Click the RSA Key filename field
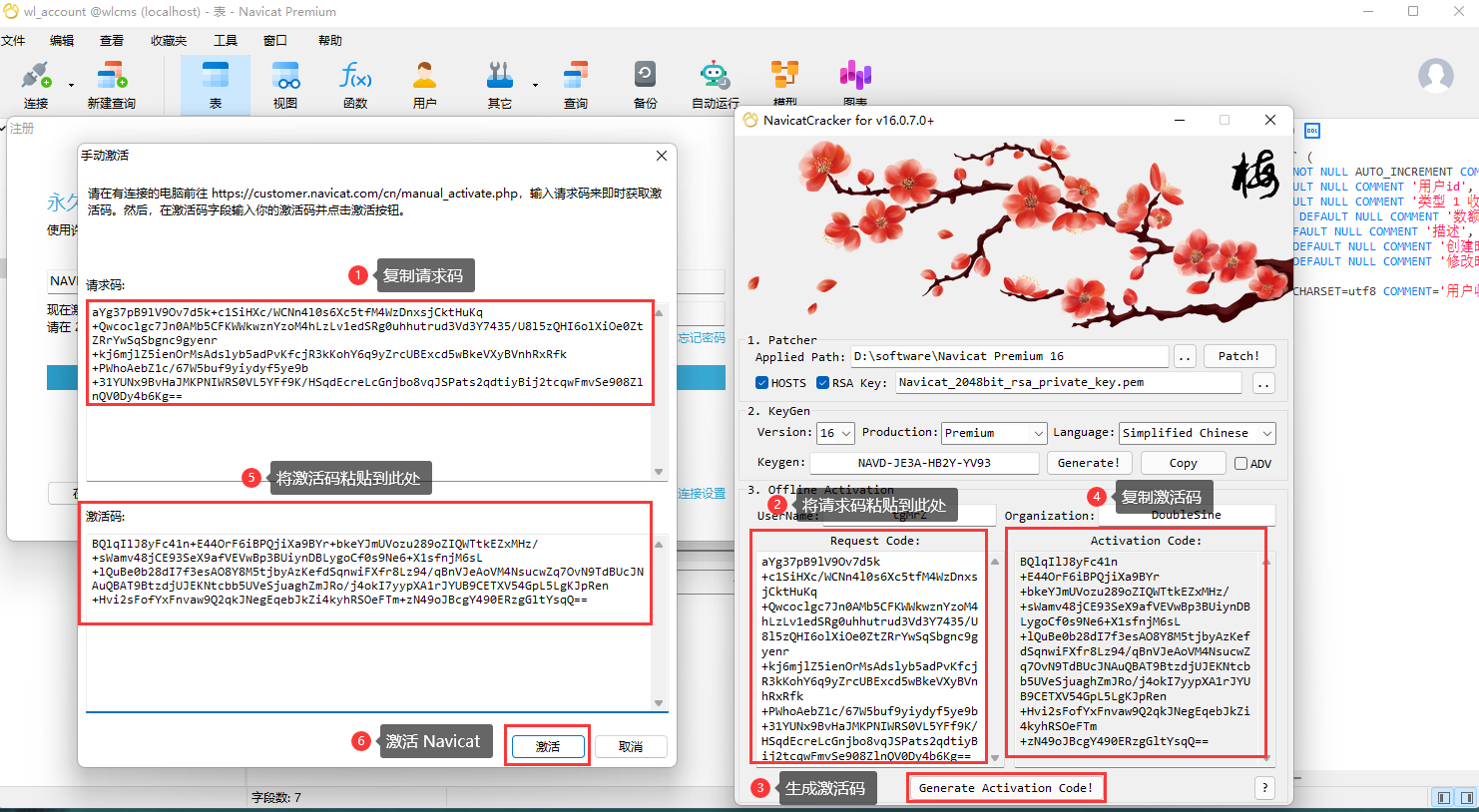Image resolution: width=1479 pixels, height=812 pixels. 1069,383
